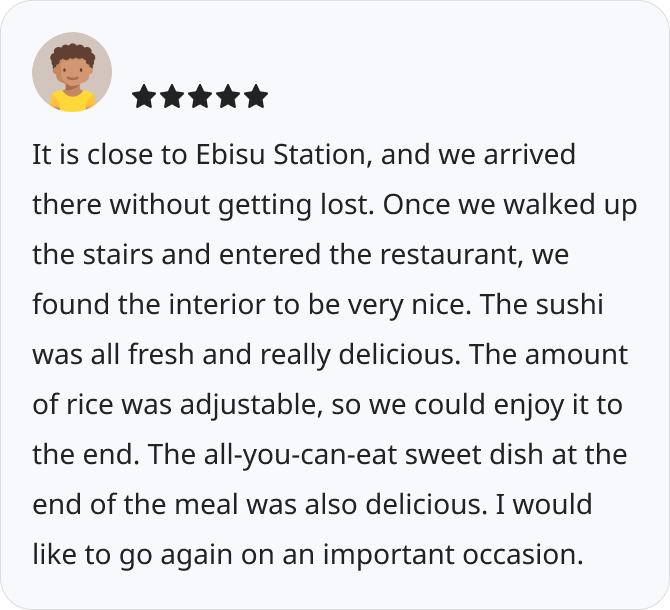
Task: Click the first star in the rating
Action: coord(144,97)
